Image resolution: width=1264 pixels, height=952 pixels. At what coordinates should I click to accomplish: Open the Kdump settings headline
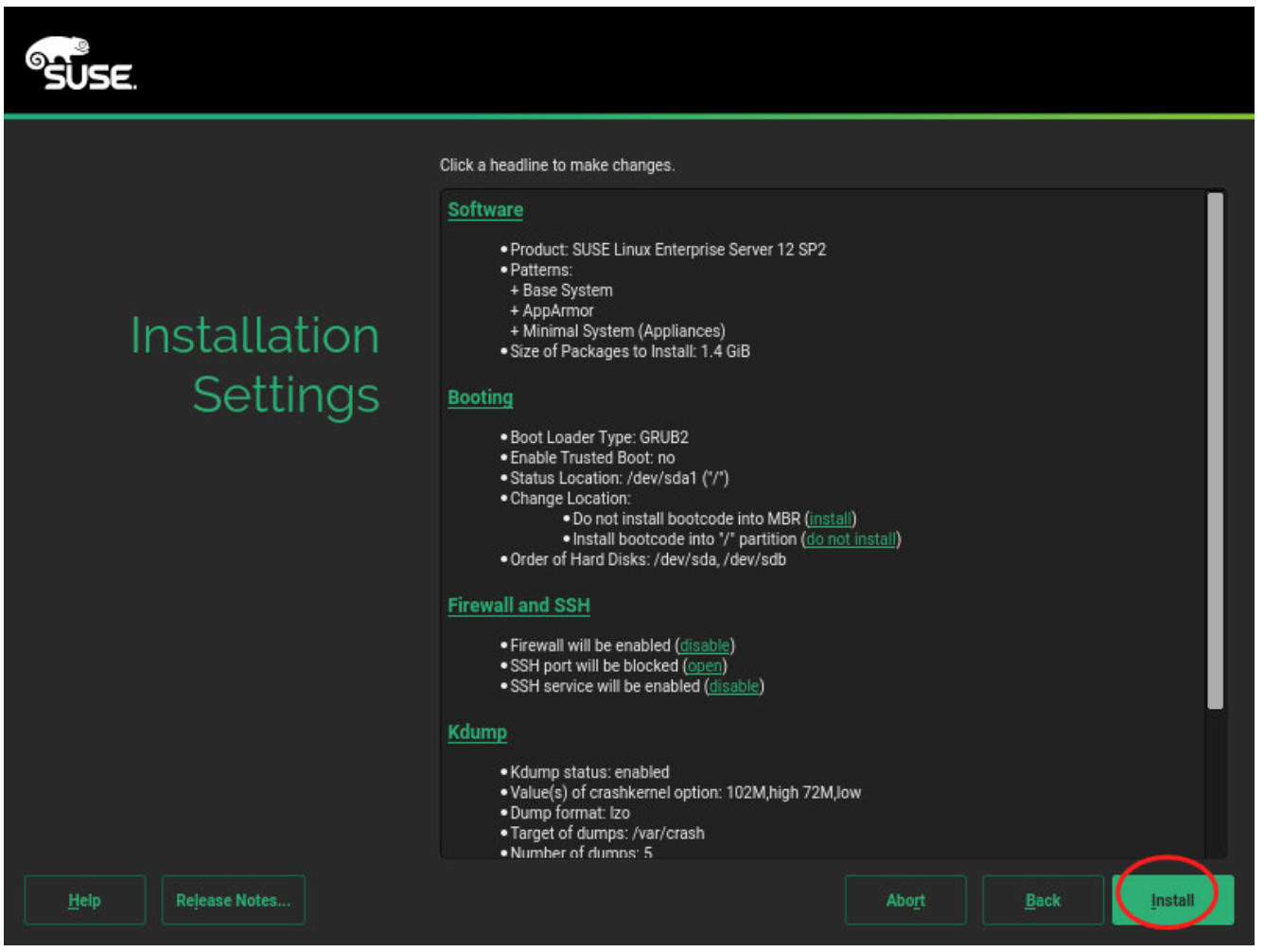point(477,732)
